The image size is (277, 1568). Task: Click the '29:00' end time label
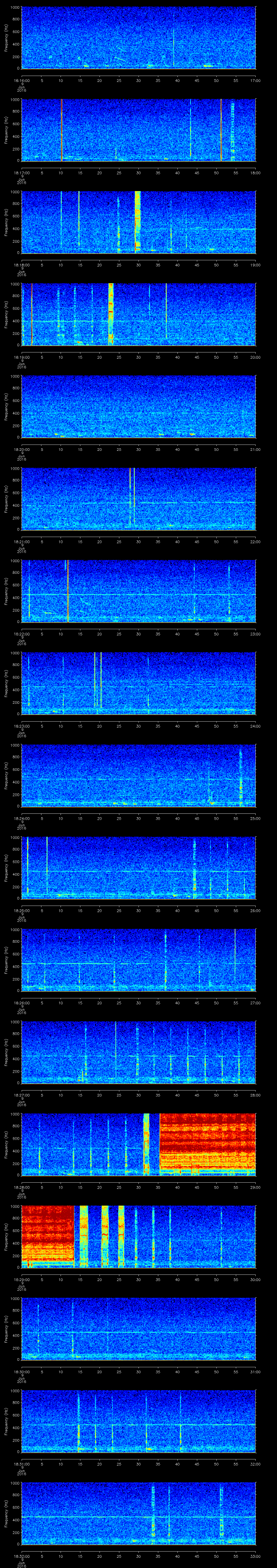point(255,1187)
